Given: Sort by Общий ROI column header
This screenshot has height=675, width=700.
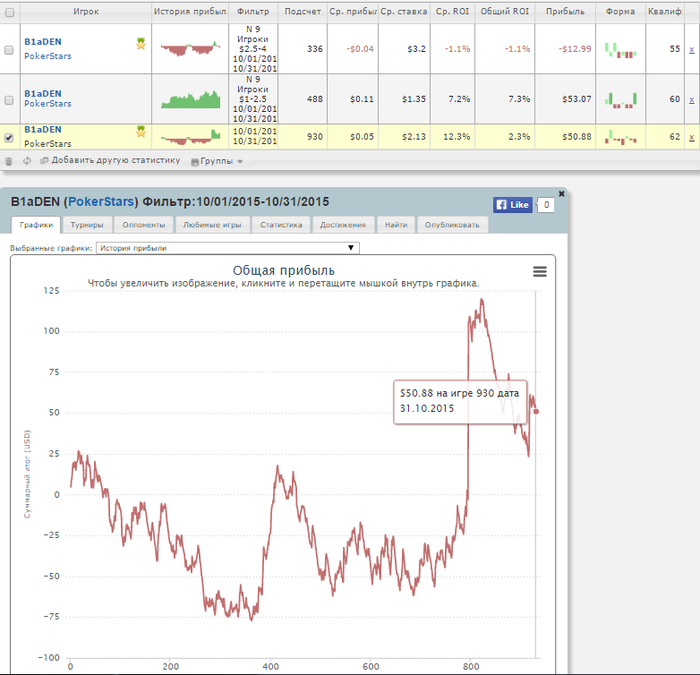Looking at the screenshot, I should (x=504, y=12).
